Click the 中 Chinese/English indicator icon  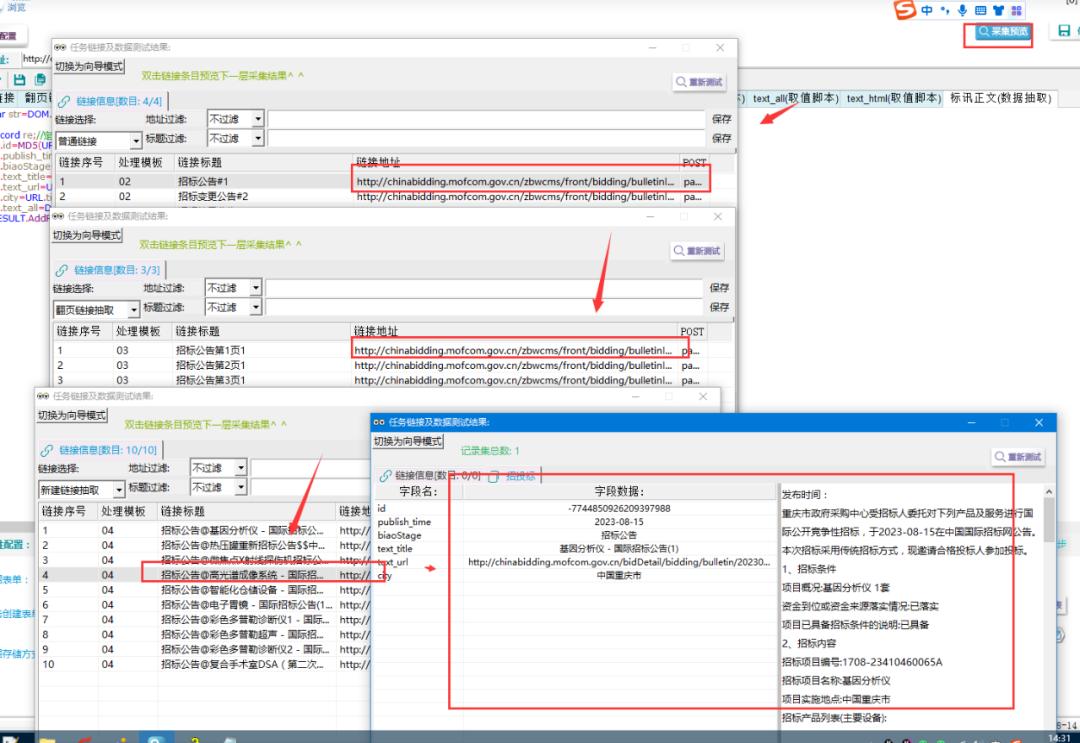coord(926,9)
